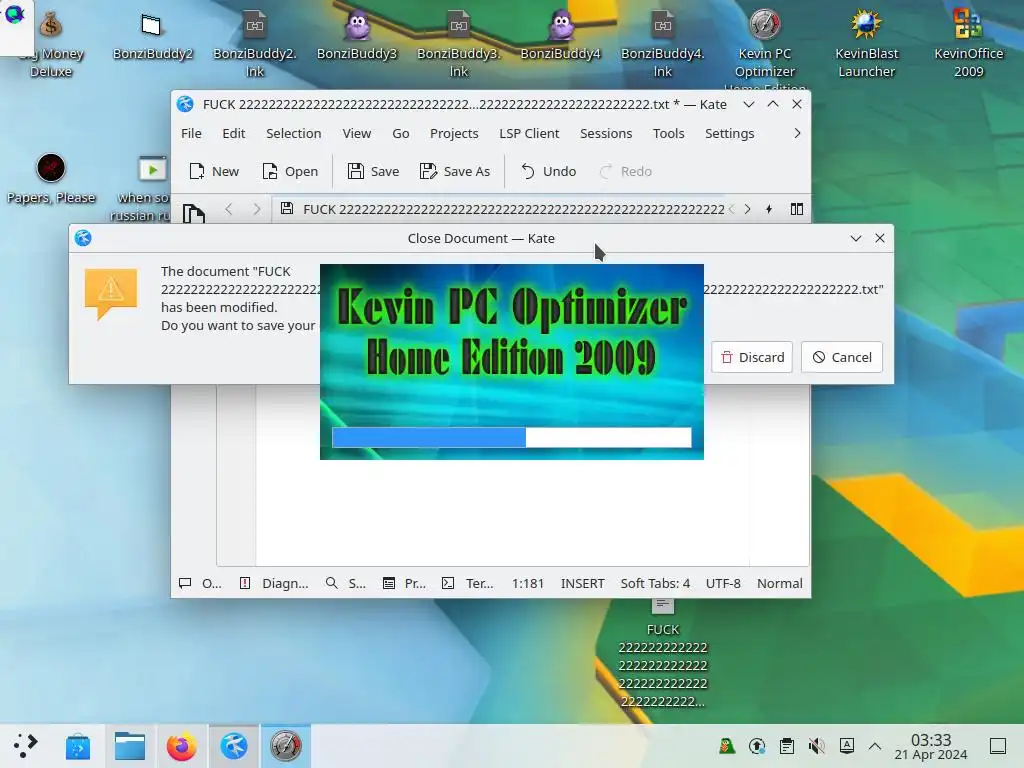This screenshot has height=768, width=1024.
Task: Open Kate View menu
Action: click(357, 133)
